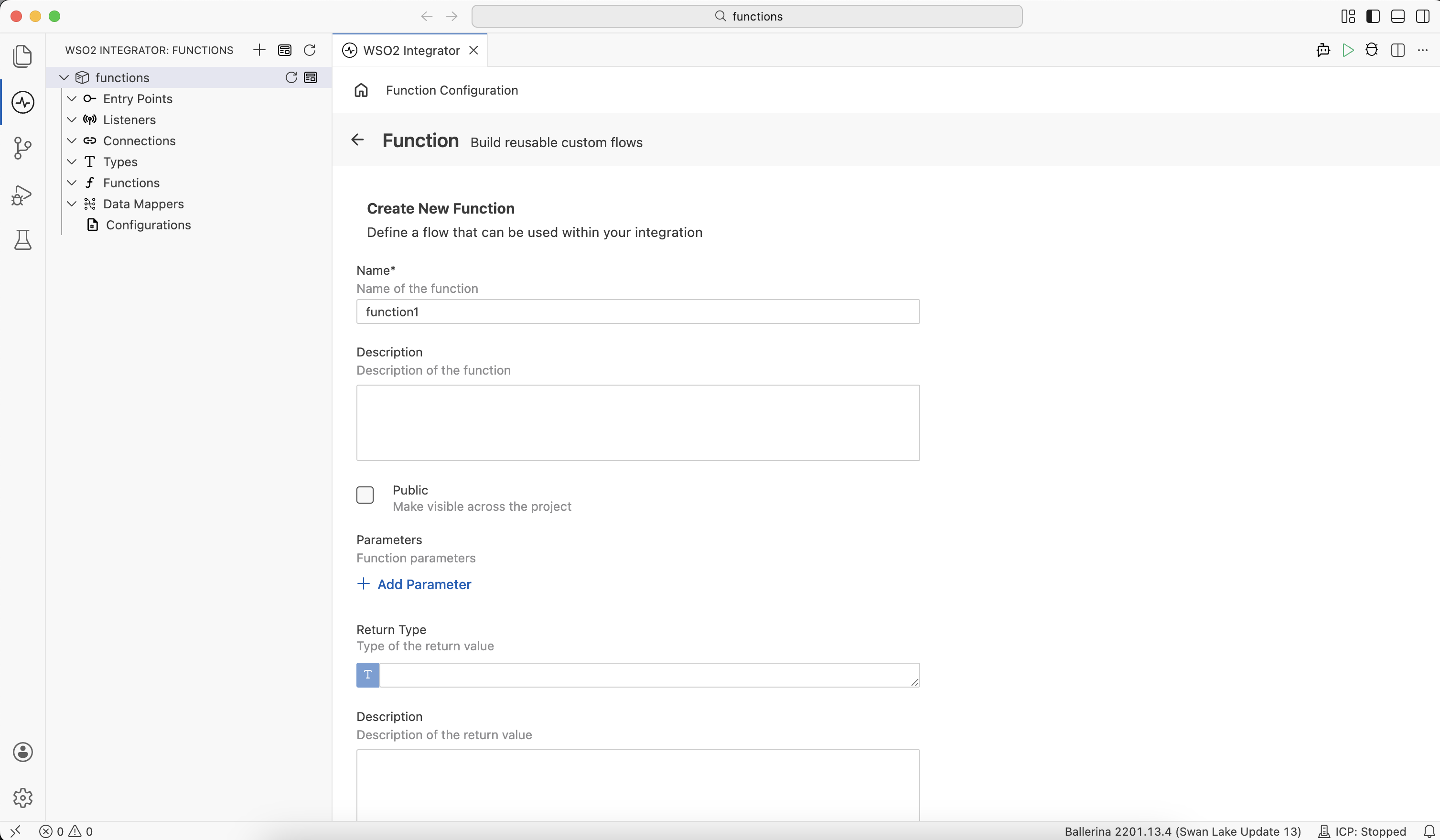Click the functions search bar in title bar
Image resolution: width=1440 pixels, height=840 pixels.
(x=747, y=16)
